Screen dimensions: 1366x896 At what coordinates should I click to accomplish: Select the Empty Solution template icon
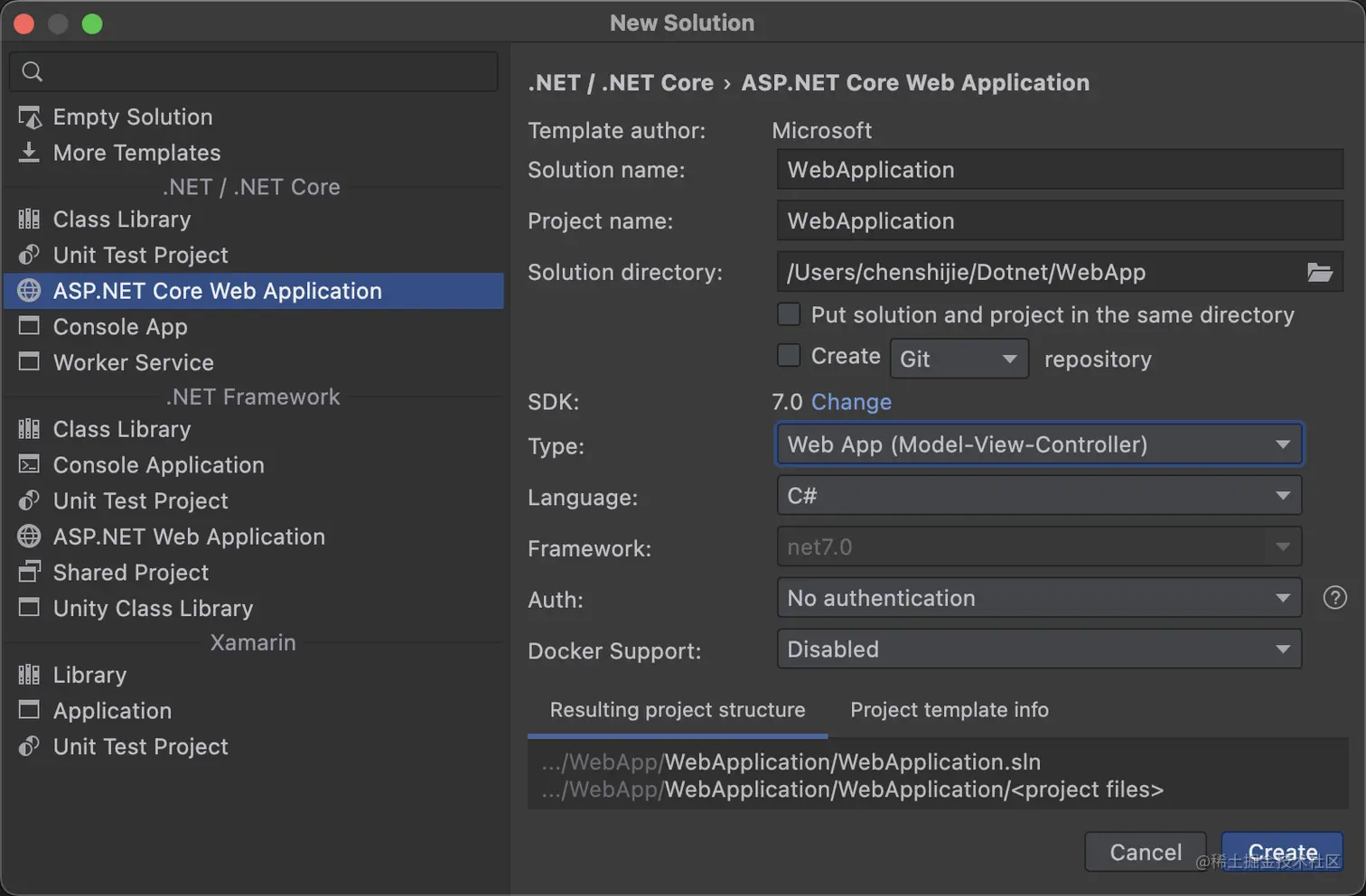30,117
